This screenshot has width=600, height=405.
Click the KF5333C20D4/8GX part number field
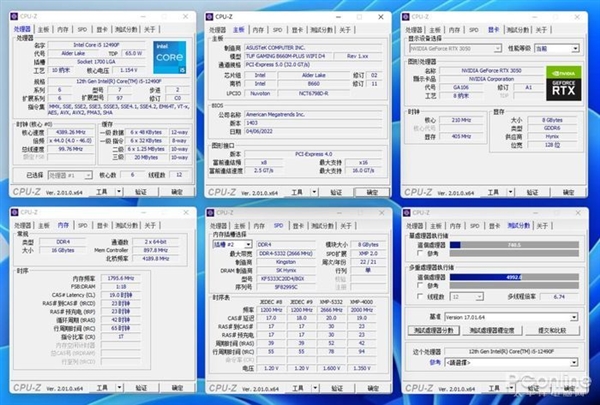tap(285, 279)
